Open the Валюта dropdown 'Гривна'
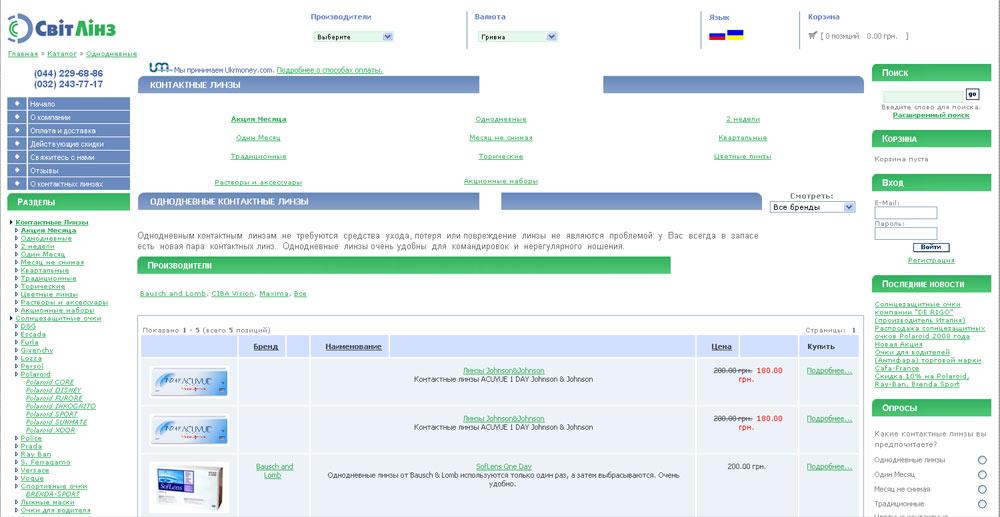Image resolution: width=1000 pixels, height=517 pixels. point(517,37)
